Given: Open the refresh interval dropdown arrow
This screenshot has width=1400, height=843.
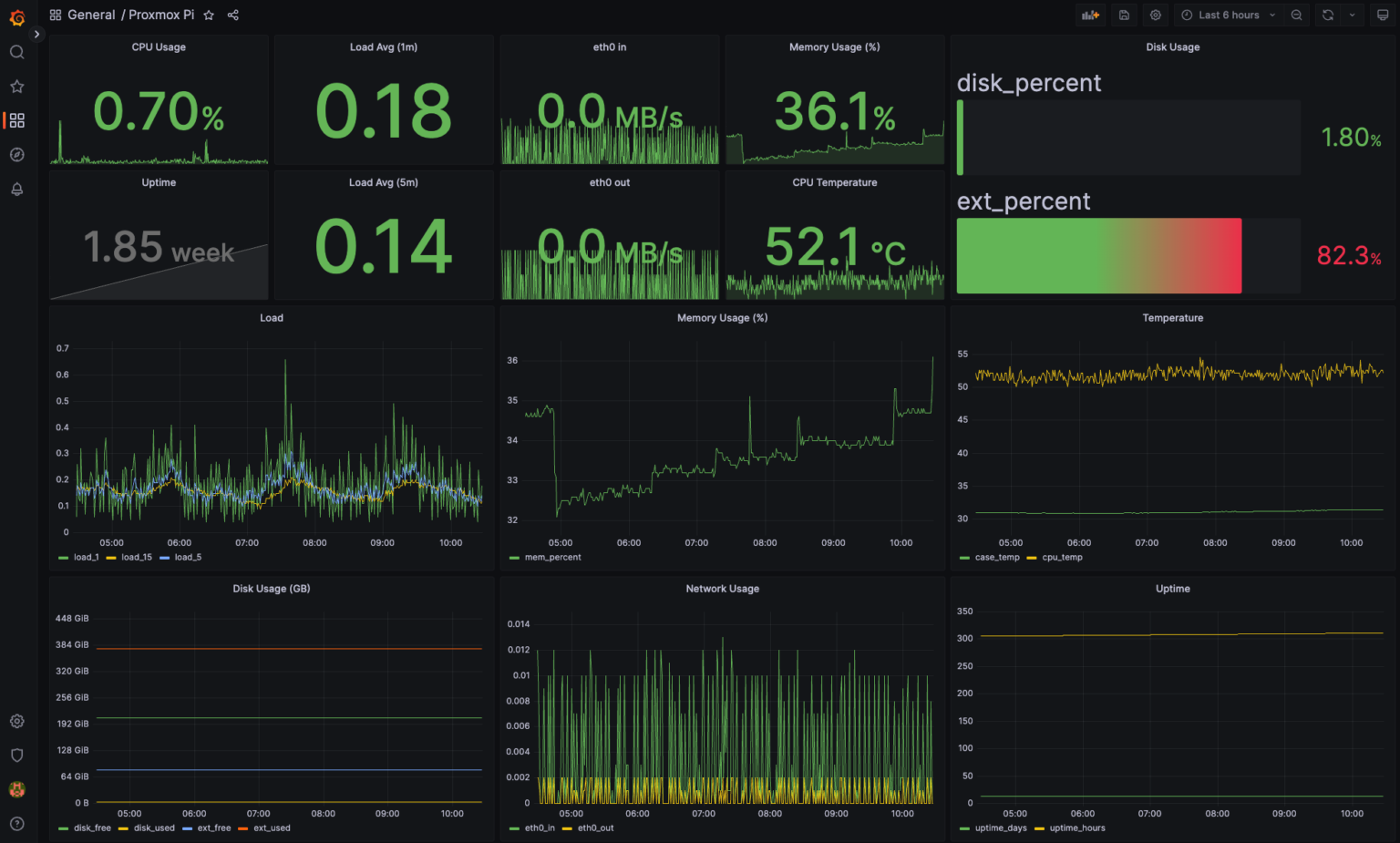Looking at the screenshot, I should click(x=1352, y=15).
